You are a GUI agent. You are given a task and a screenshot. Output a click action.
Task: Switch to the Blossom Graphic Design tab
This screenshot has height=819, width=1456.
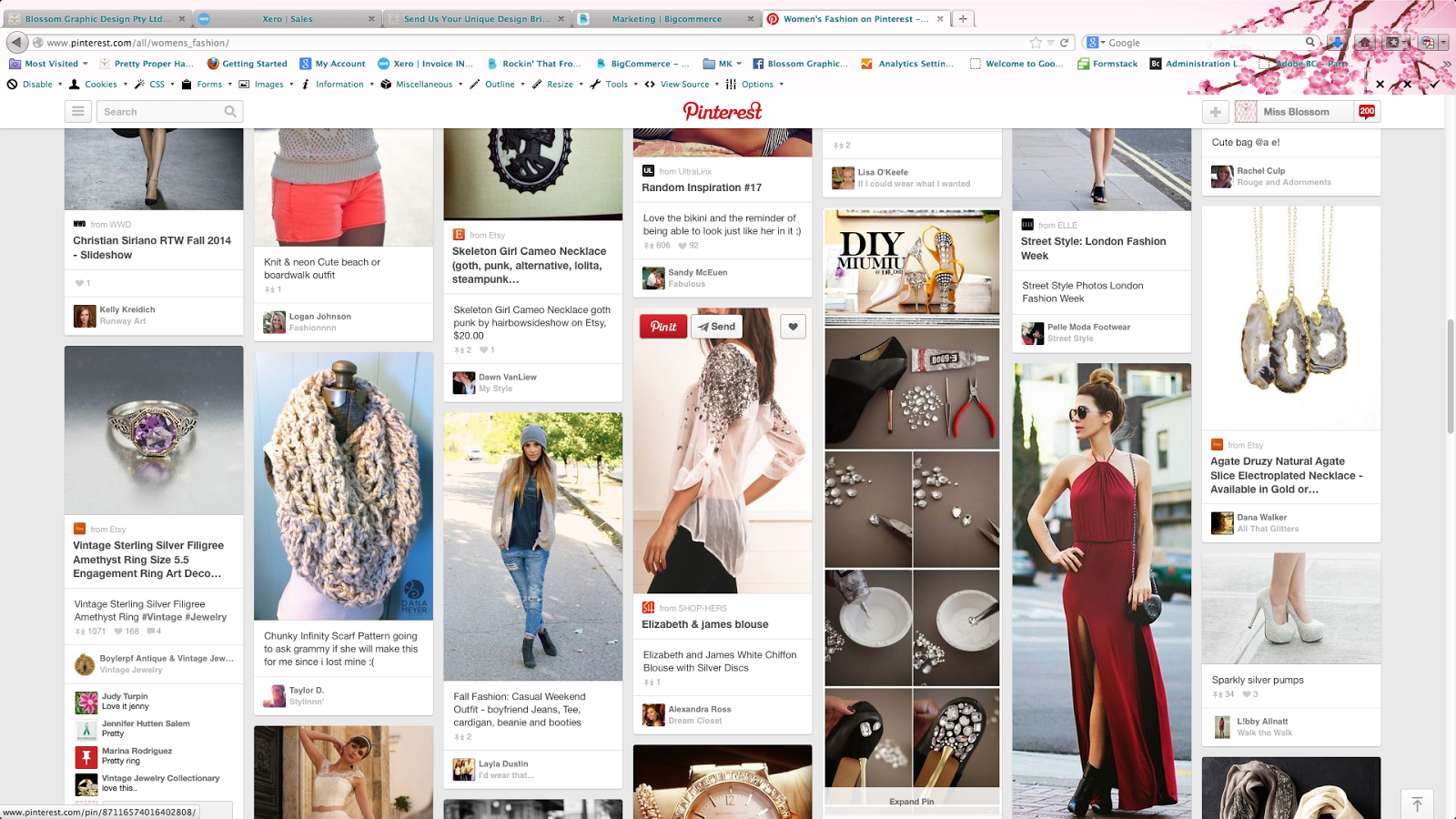96,19
